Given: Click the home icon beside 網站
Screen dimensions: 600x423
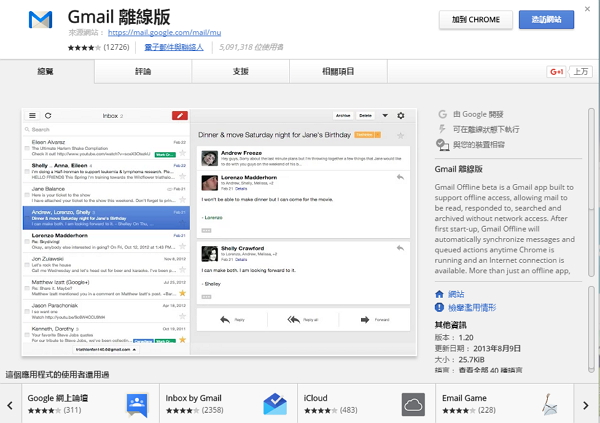Looking at the screenshot, I should [439, 296].
